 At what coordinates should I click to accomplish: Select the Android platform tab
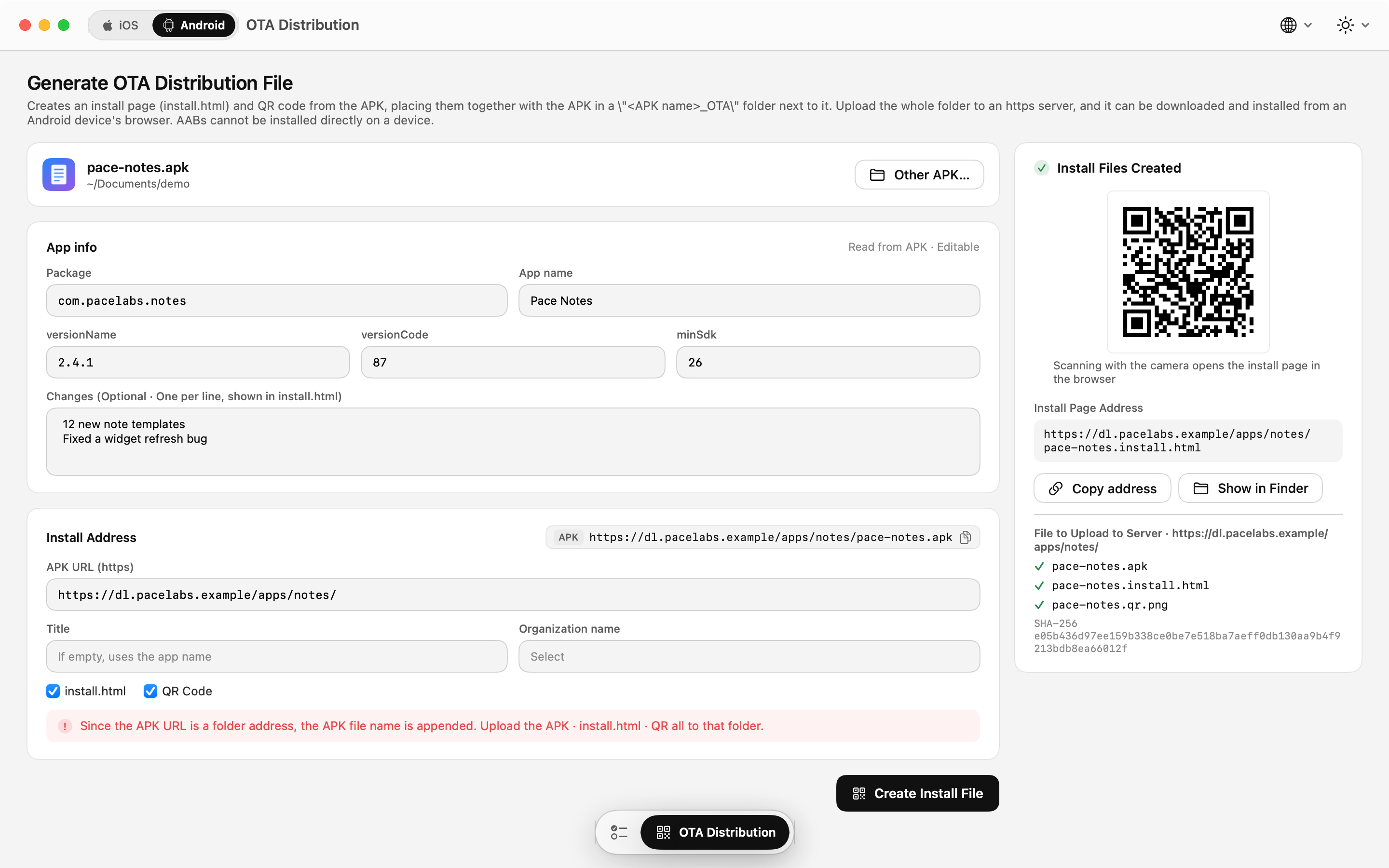pos(194,25)
